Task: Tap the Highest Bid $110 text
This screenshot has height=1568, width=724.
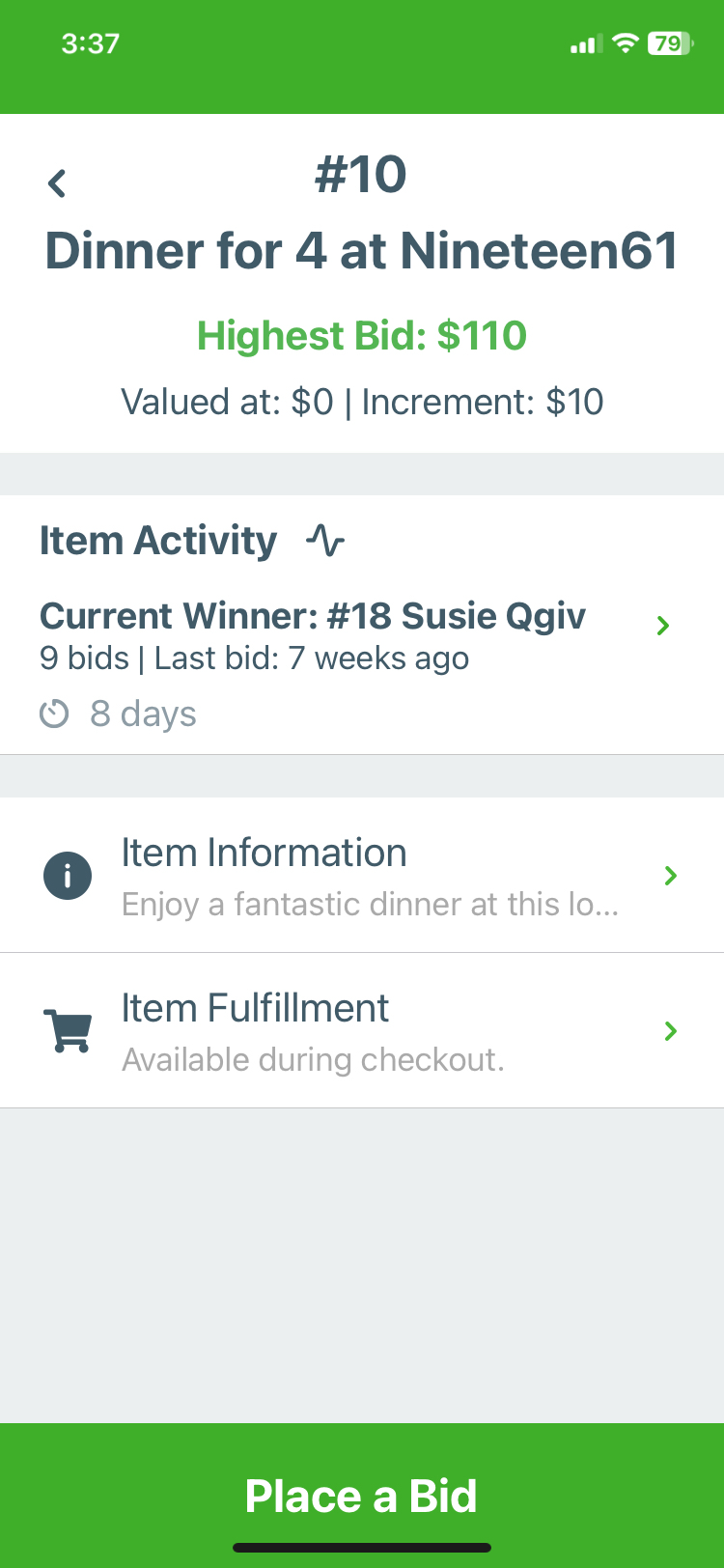Action: coord(362,336)
